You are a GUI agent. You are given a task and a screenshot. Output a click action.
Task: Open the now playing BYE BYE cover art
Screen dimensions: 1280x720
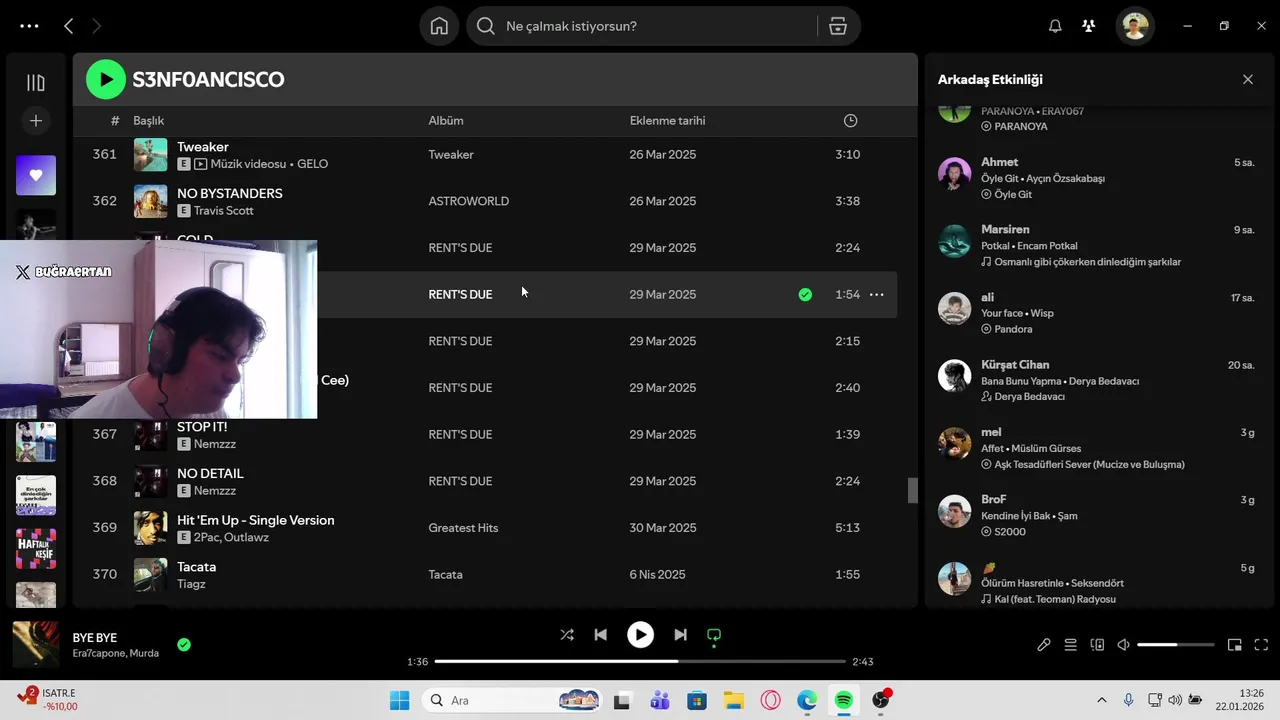coord(36,645)
